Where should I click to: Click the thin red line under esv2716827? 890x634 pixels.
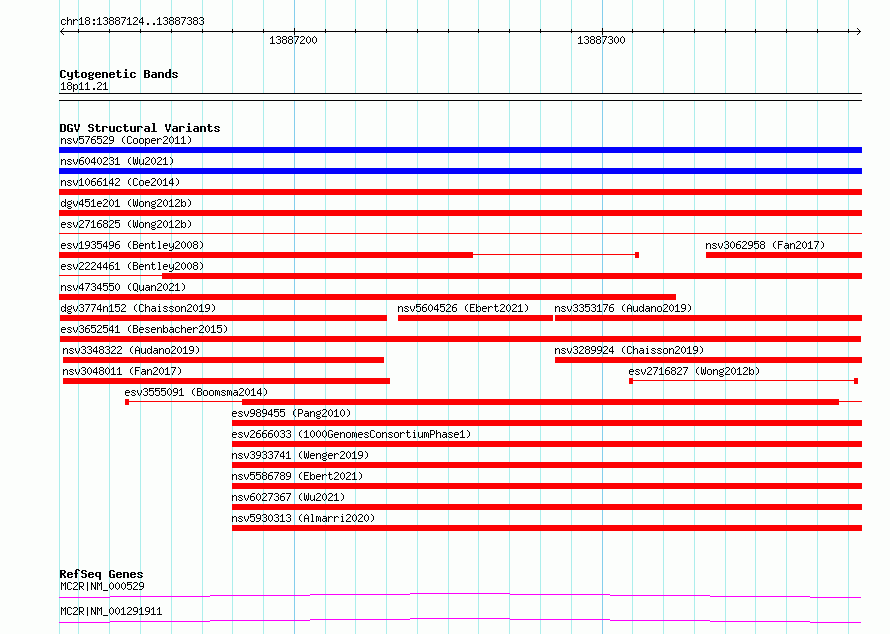744,381
